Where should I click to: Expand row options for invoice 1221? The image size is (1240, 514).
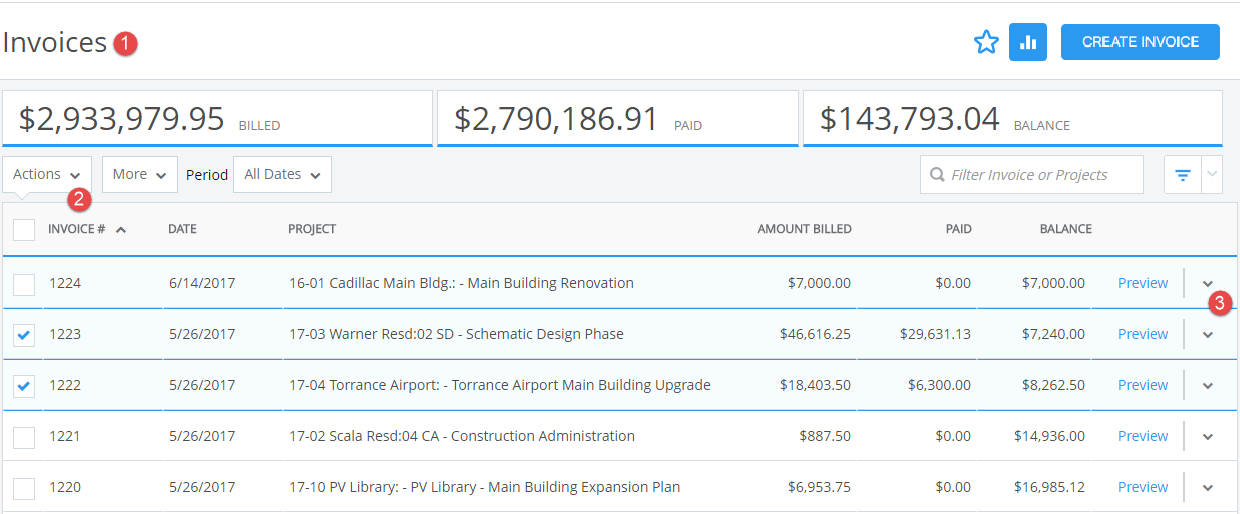1208,437
